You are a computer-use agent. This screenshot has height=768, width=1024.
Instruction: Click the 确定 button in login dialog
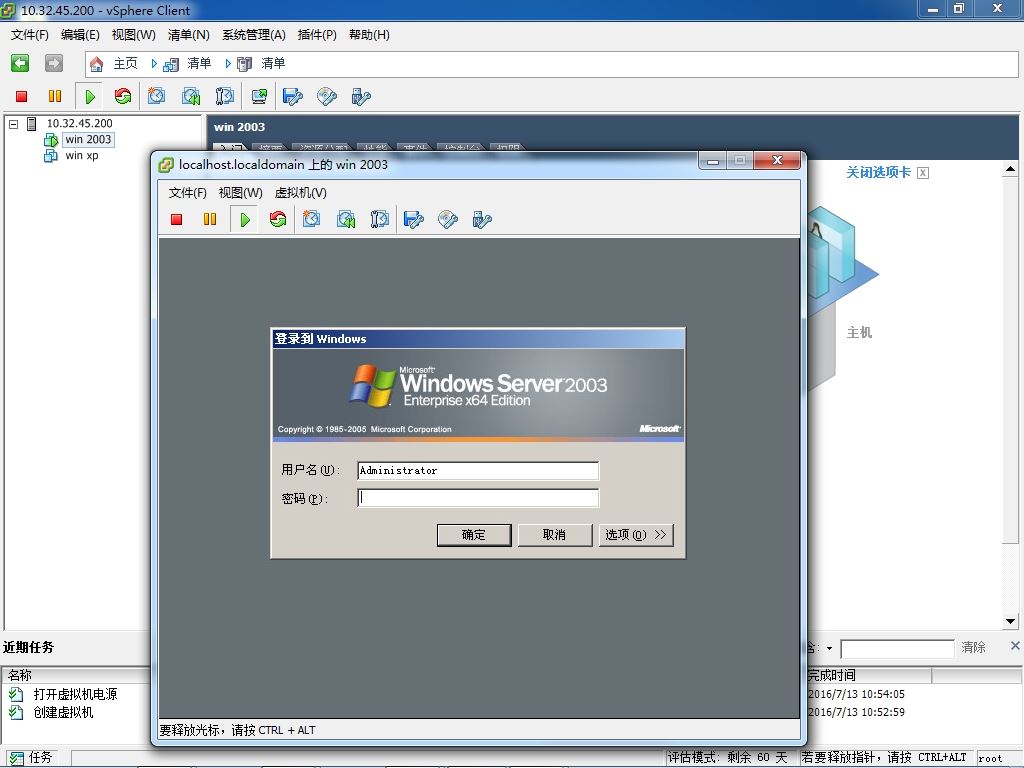(473, 535)
